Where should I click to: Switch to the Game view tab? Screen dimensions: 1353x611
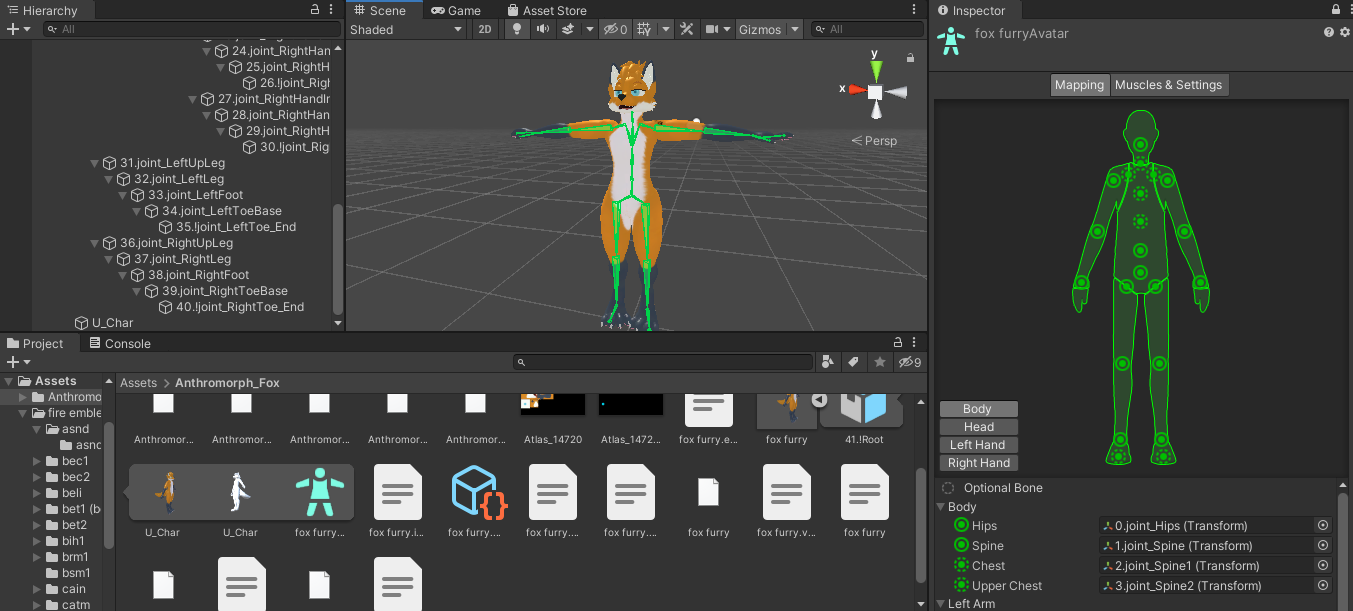click(x=455, y=10)
